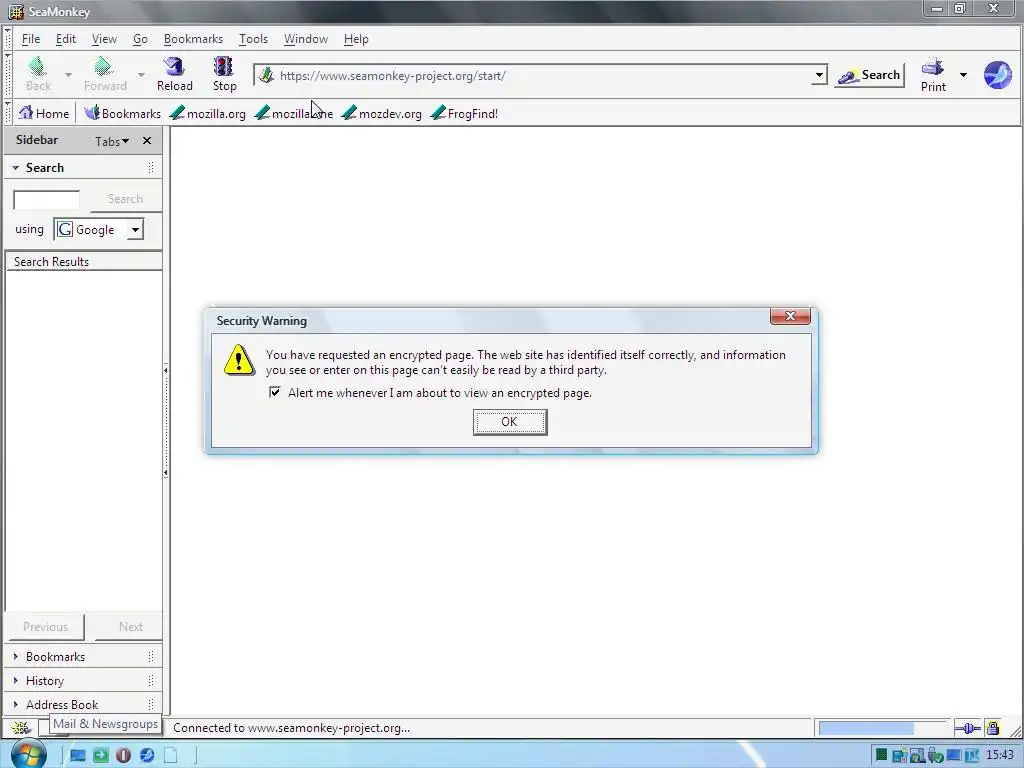Screen dimensions: 1024x768
Task: Click the Navigator icon in the status bar
Action: coord(21,727)
